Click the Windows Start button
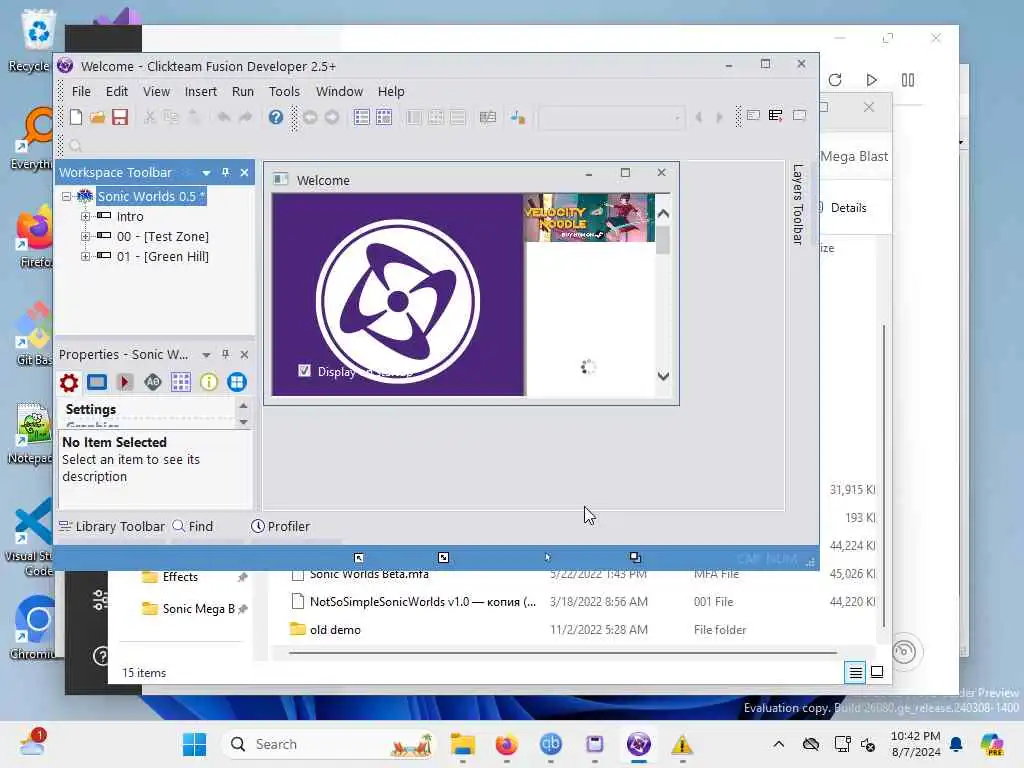Image resolution: width=1024 pixels, height=768 pixels. point(194,744)
